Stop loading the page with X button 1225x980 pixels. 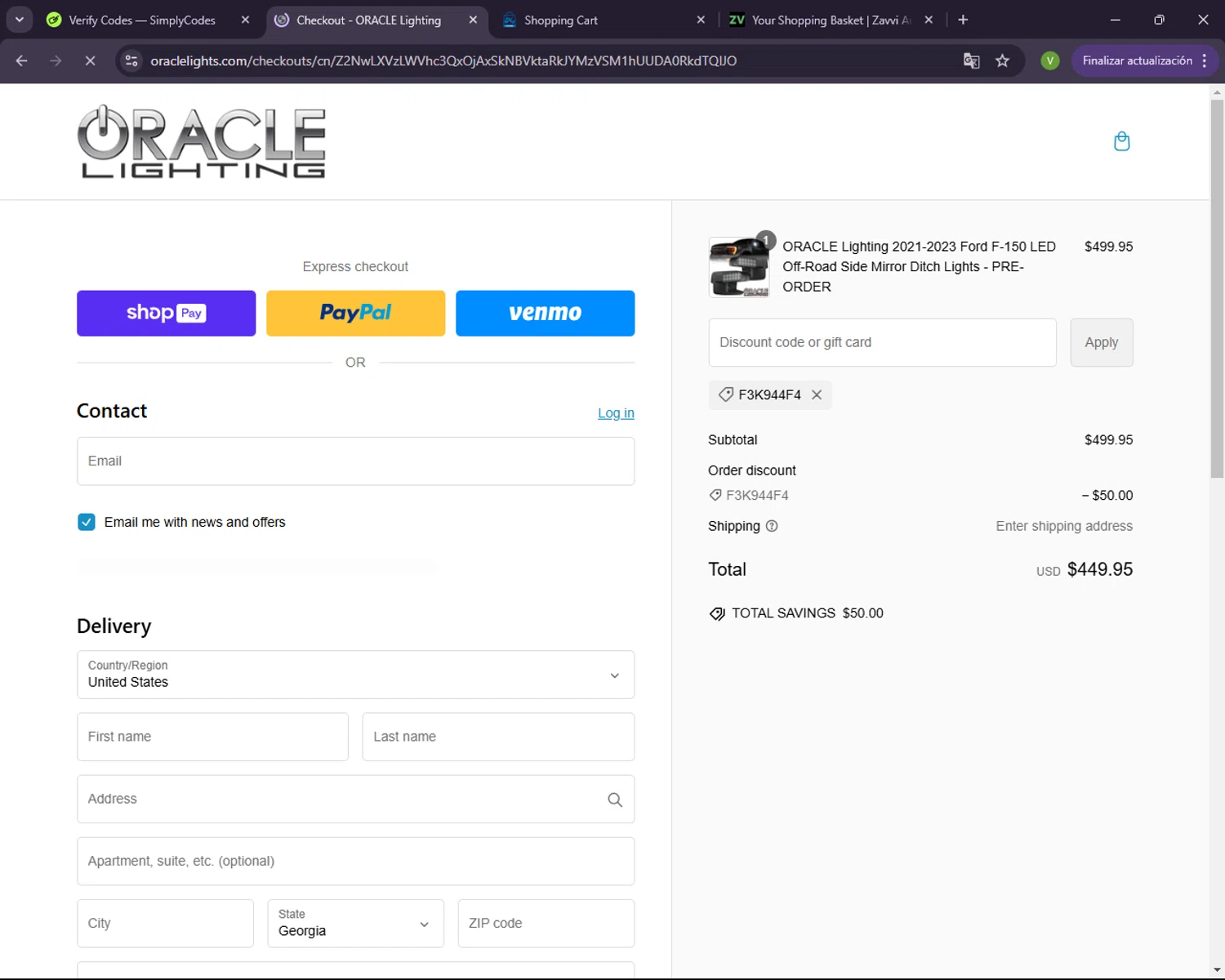point(90,60)
